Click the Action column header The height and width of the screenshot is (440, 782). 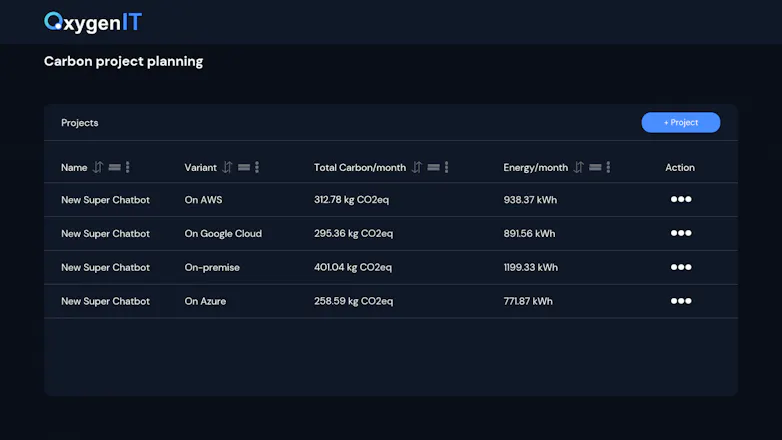point(680,168)
